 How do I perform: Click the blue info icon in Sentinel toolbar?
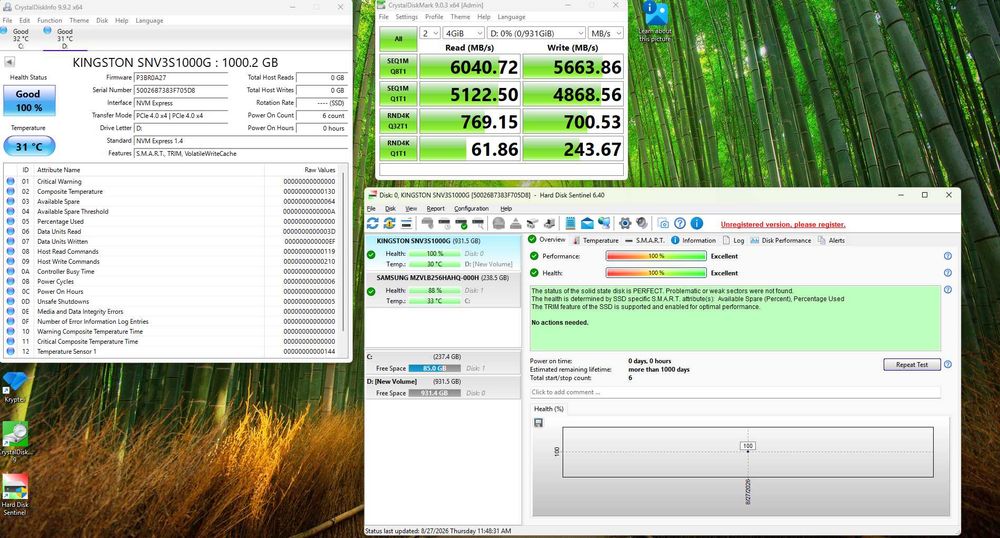point(697,223)
